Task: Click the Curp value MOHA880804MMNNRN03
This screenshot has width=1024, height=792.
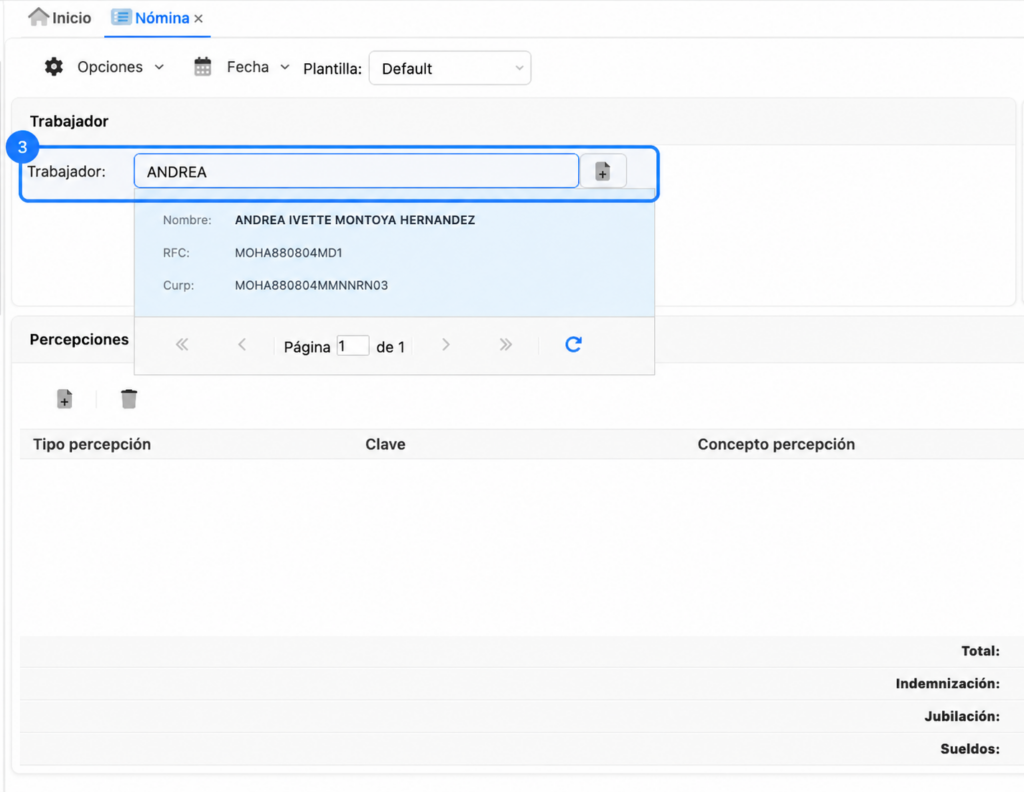Action: (x=312, y=285)
